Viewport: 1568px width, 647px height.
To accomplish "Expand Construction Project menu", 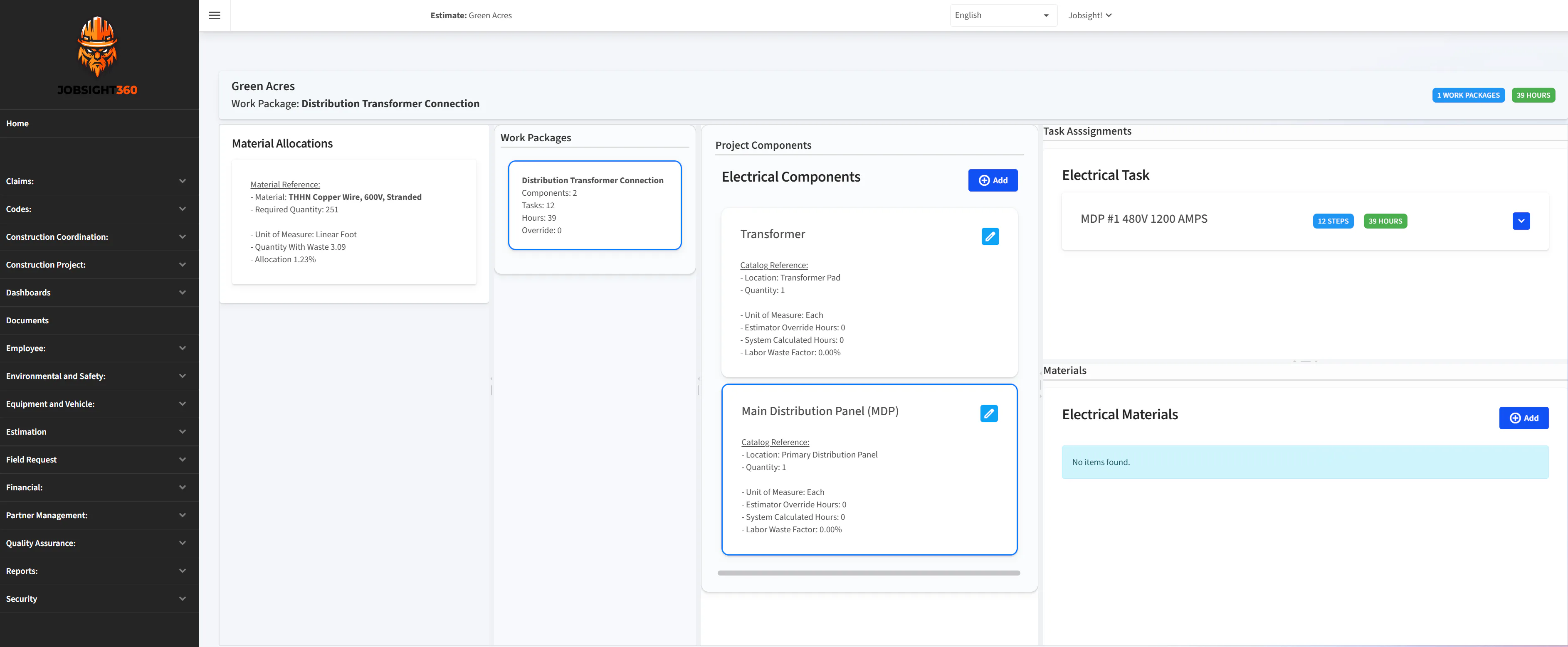I will (99, 265).
